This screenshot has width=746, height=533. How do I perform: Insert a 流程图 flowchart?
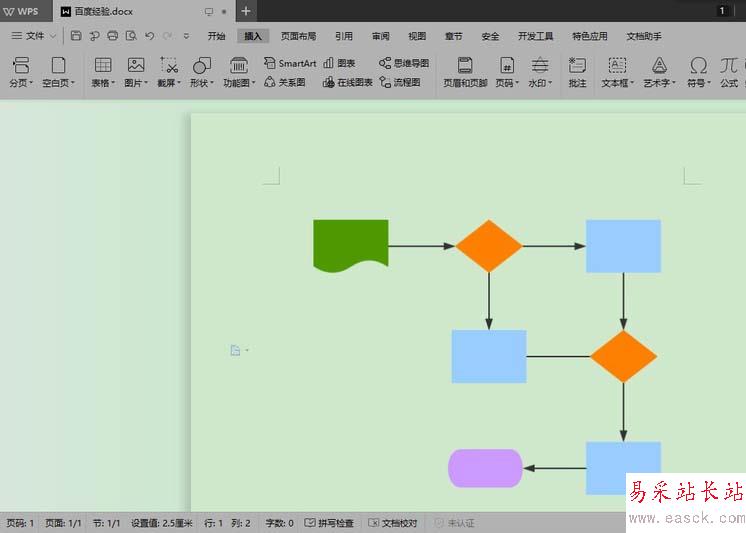pos(400,82)
